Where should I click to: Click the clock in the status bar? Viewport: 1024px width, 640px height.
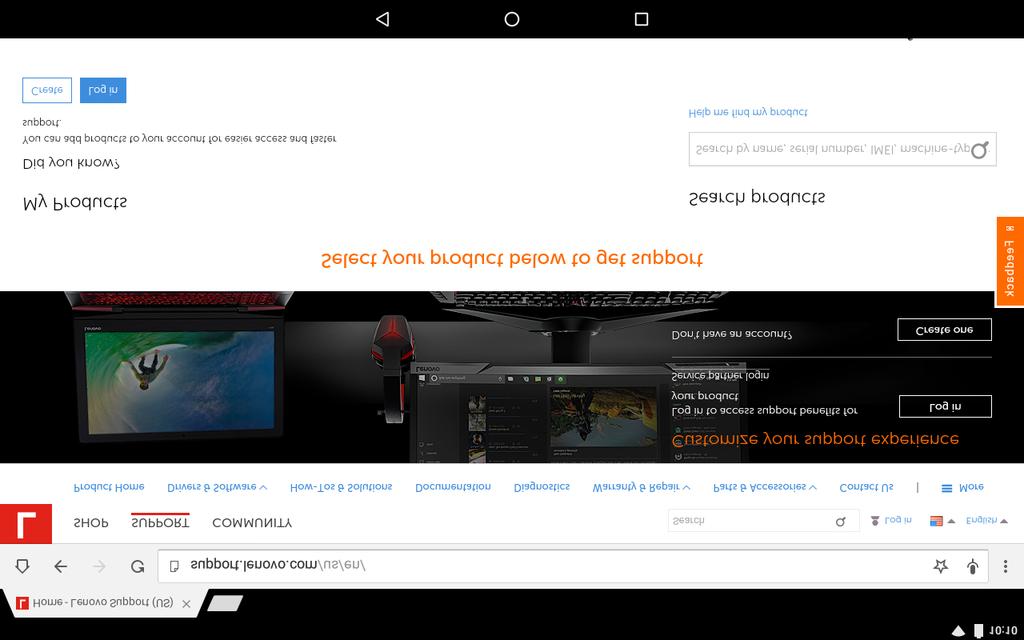click(1003, 630)
